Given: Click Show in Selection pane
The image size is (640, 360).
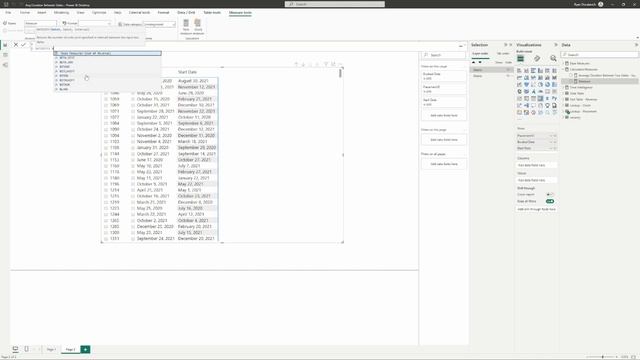Looking at the screenshot, I should (x=499, y=62).
